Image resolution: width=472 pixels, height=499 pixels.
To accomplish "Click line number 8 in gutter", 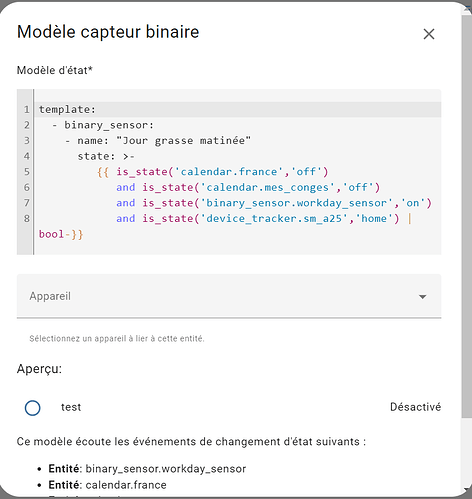I will coord(27,219).
